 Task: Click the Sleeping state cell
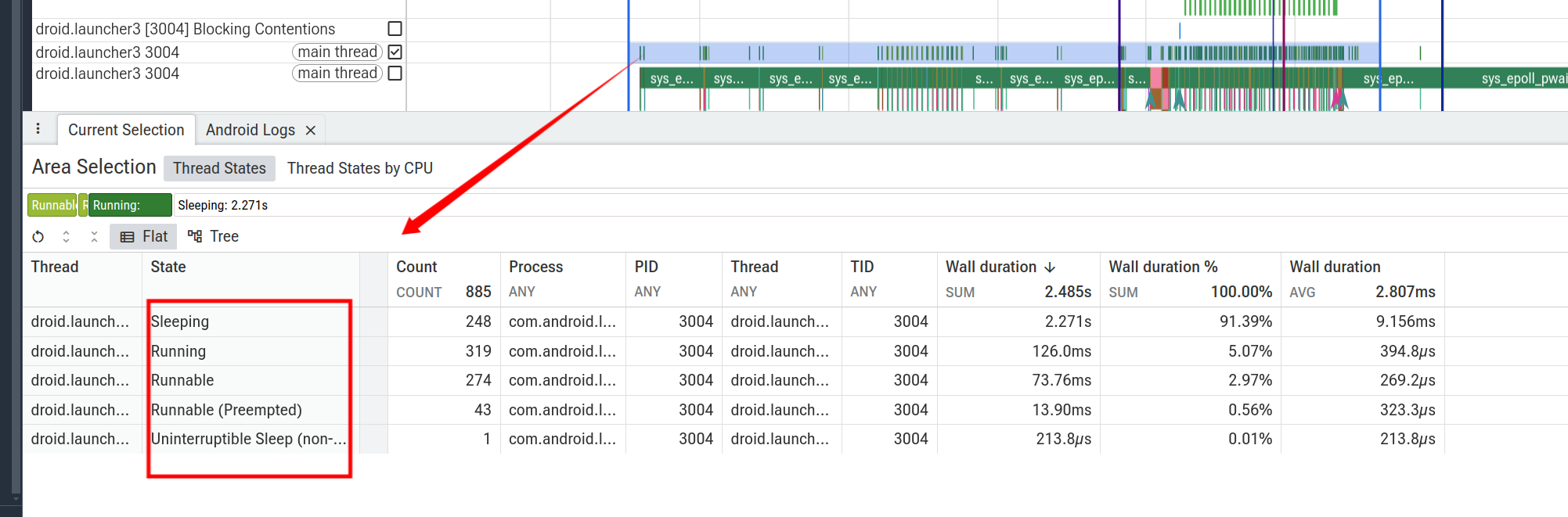[x=251, y=321]
